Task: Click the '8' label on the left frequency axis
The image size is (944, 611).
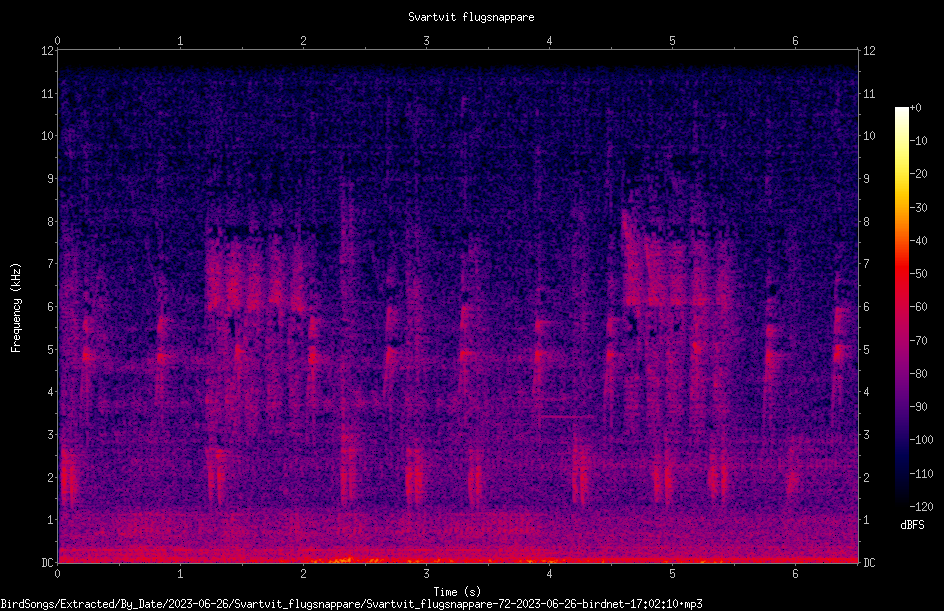Action: pyautogui.click(x=50, y=222)
